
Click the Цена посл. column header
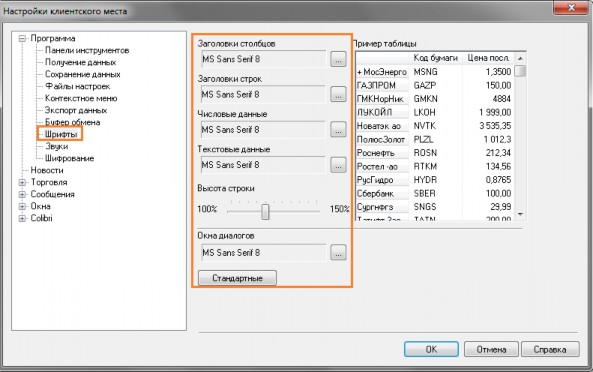click(x=489, y=58)
